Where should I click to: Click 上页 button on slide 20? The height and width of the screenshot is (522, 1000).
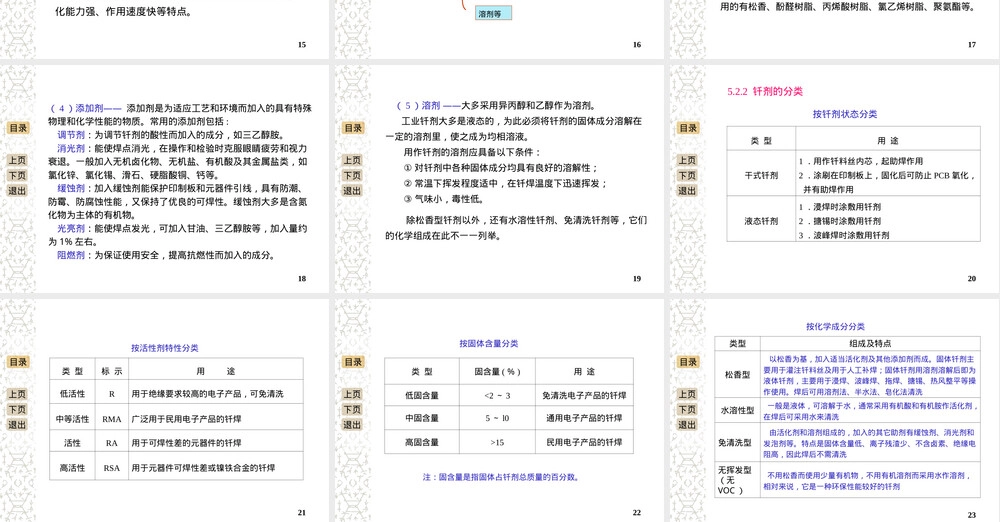pos(688,160)
